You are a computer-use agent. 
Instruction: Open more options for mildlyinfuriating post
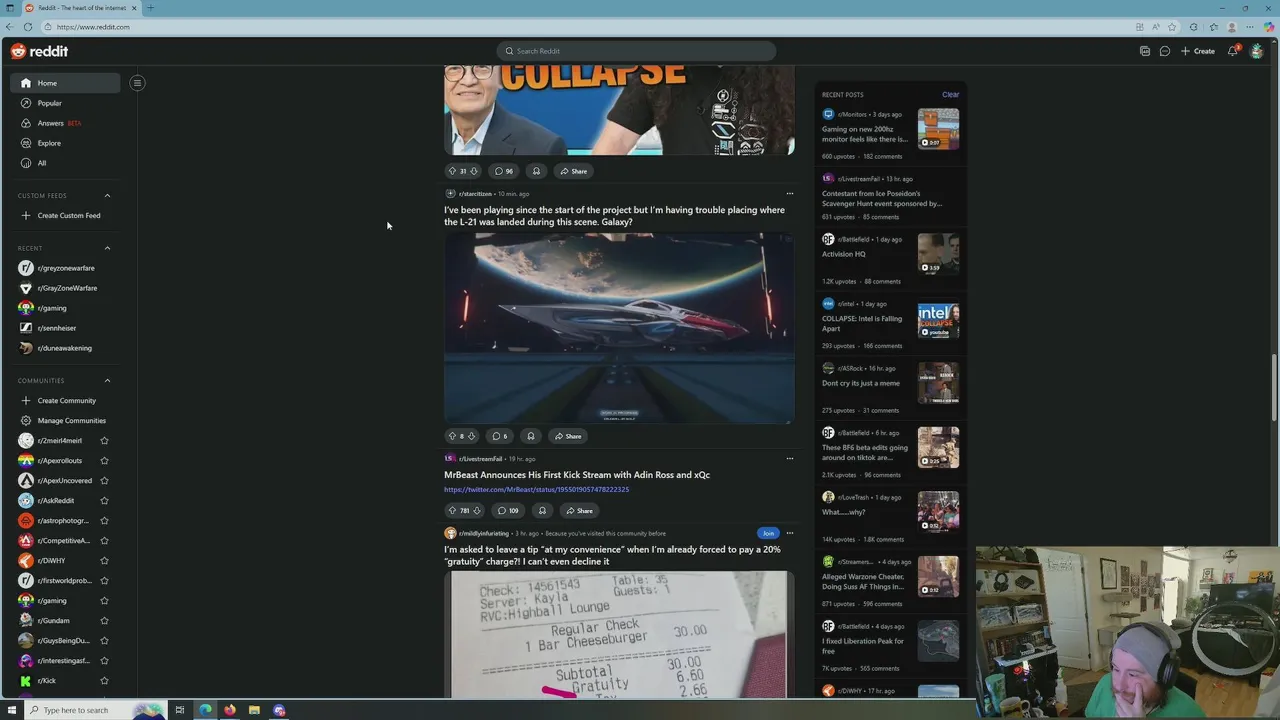pyautogui.click(x=789, y=533)
